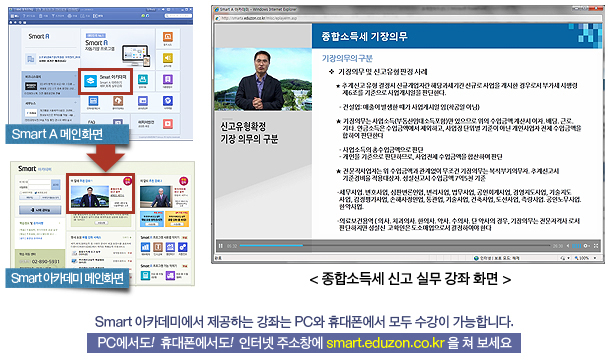Click the yellow promo banner on Smart 아카데미
This screenshot has height=361, width=612.
click(x=177, y=219)
